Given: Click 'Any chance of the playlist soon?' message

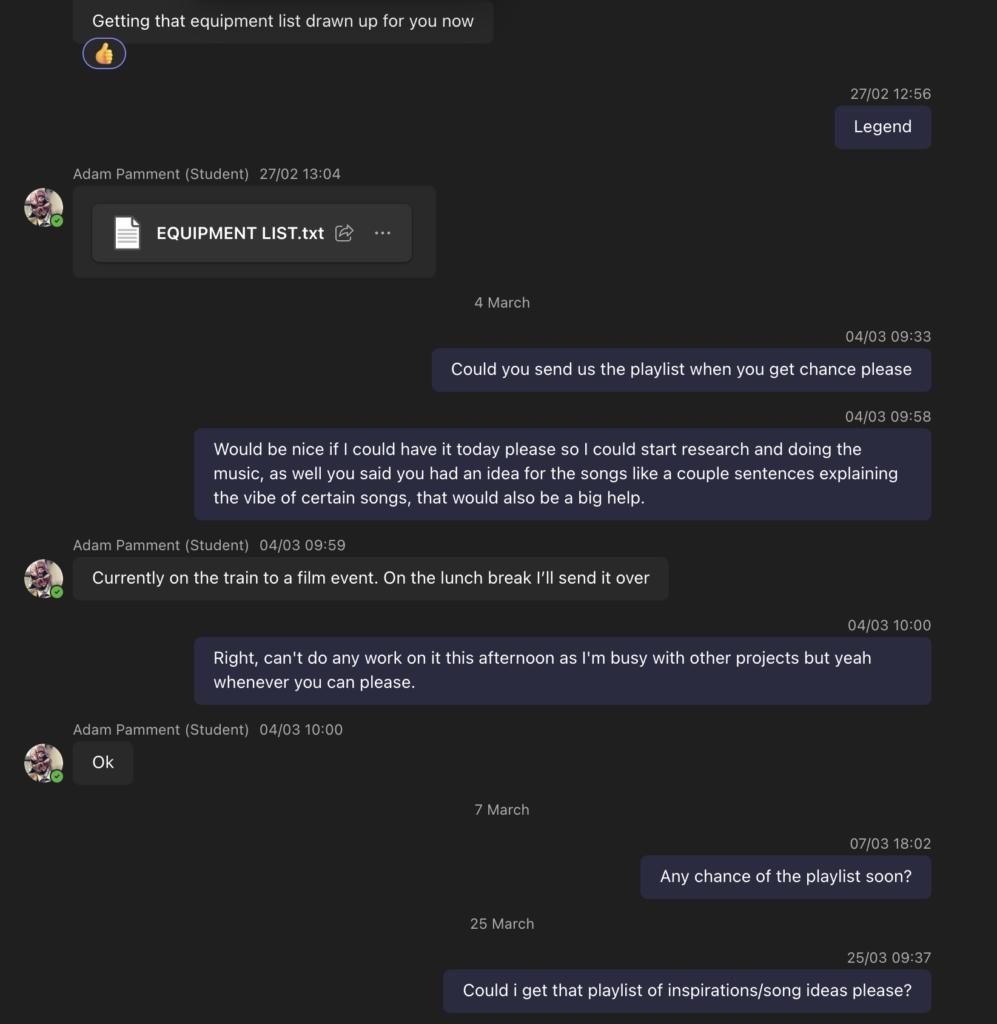Looking at the screenshot, I should [785, 876].
